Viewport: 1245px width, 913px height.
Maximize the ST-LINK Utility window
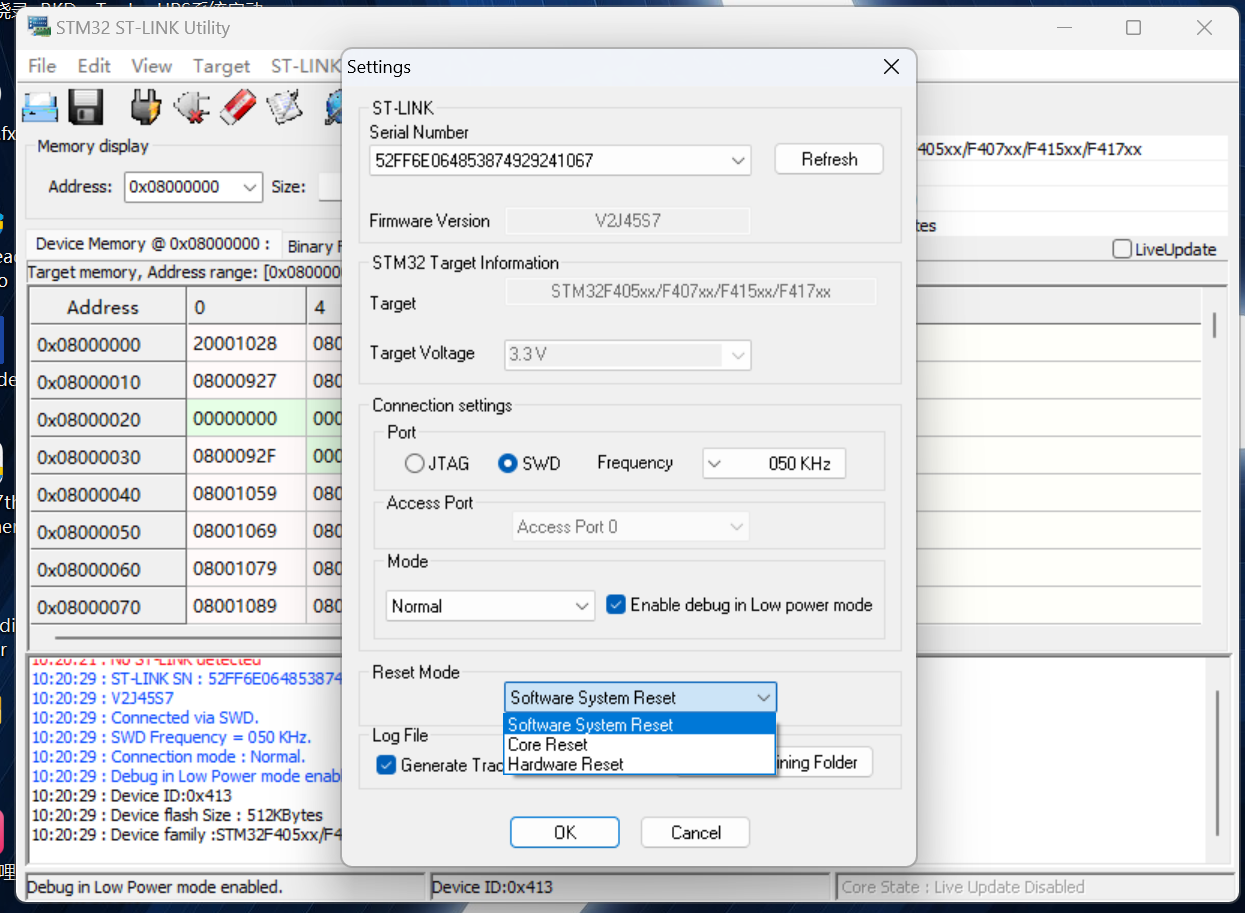pyautogui.click(x=1133, y=27)
